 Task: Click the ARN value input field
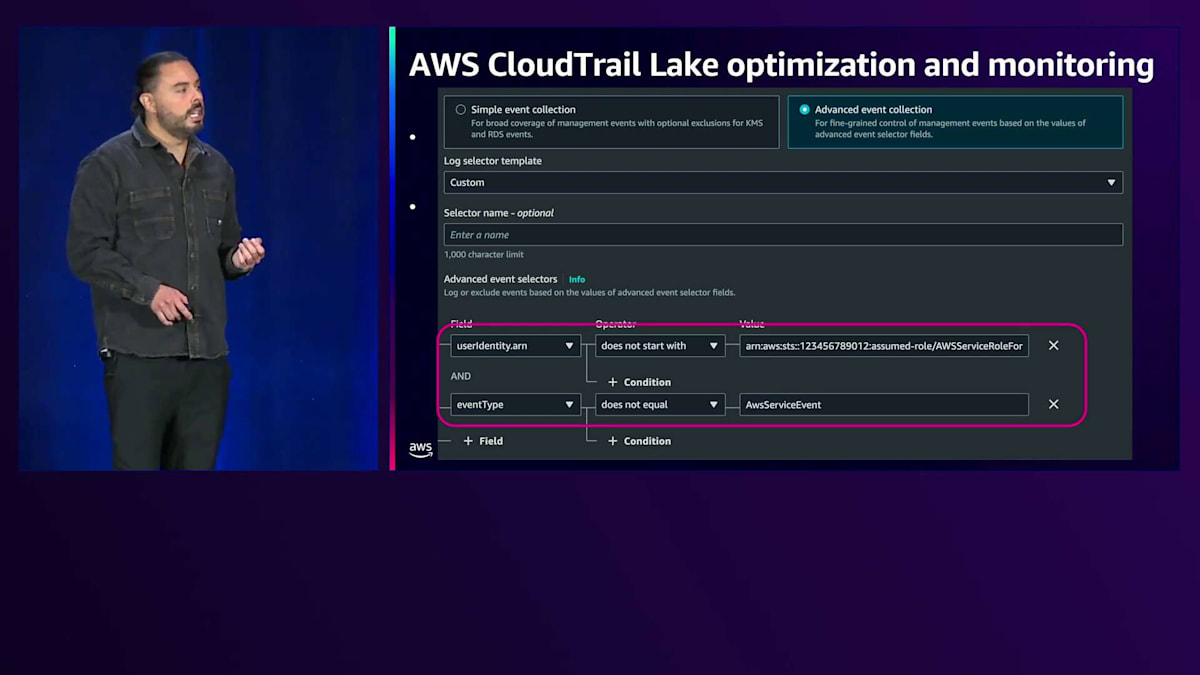[884, 346]
